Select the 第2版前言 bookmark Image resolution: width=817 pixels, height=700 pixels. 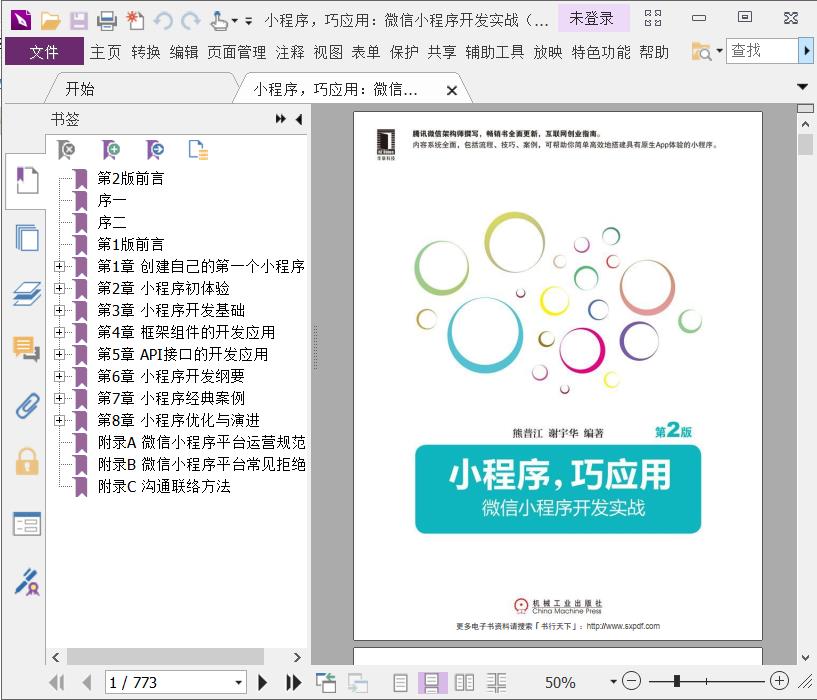click(130, 179)
